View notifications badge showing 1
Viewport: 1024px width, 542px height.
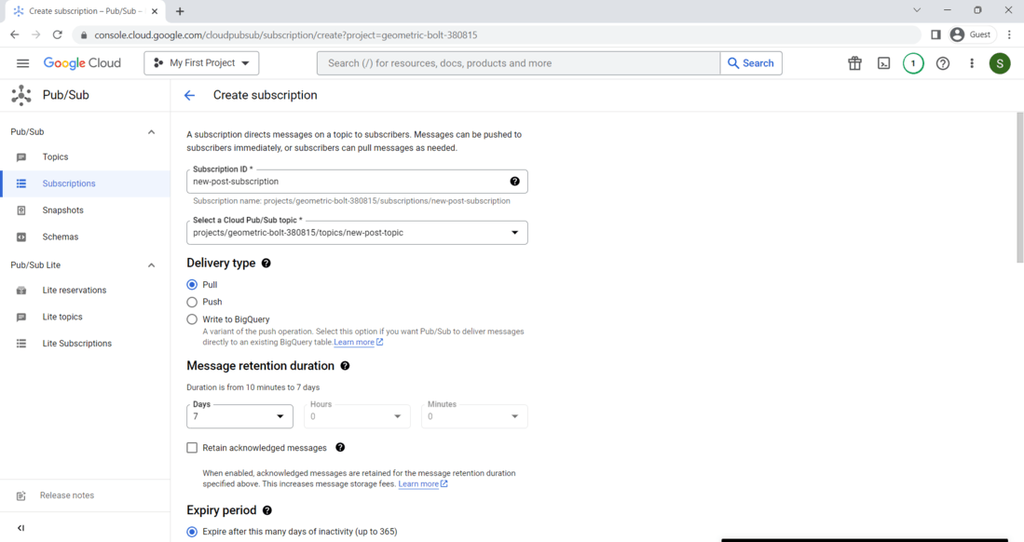(913, 63)
